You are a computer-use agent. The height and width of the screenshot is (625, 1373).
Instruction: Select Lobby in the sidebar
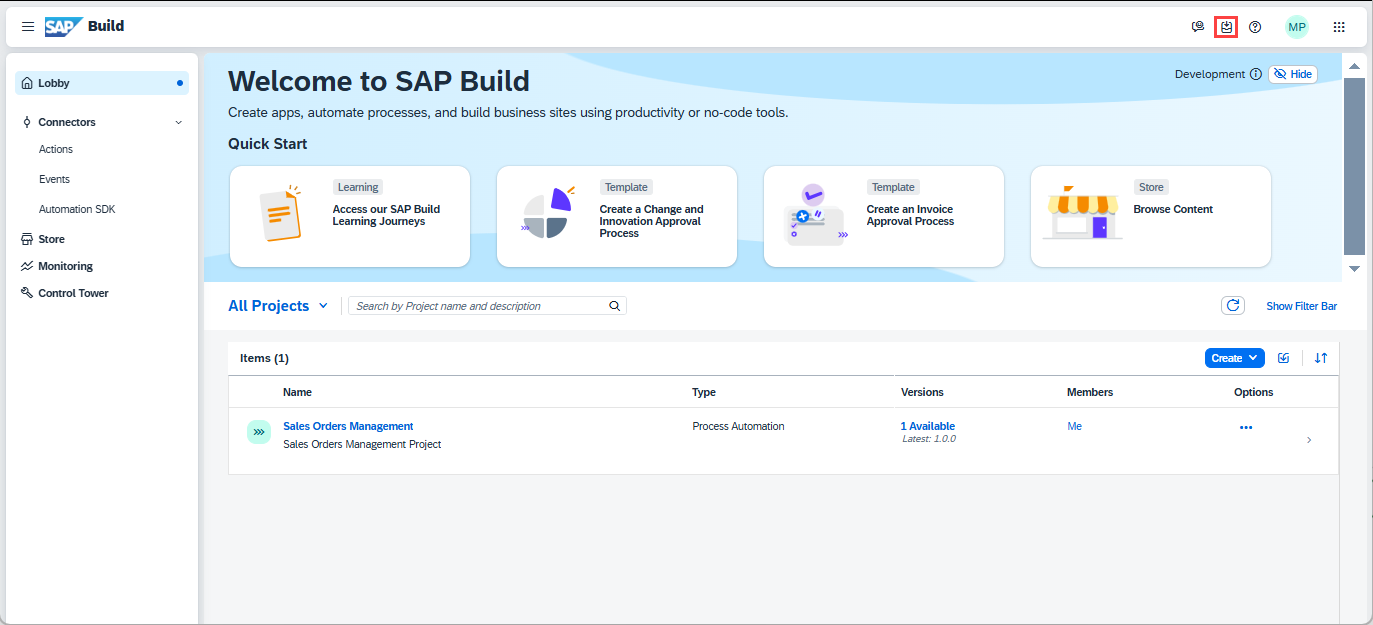point(102,83)
